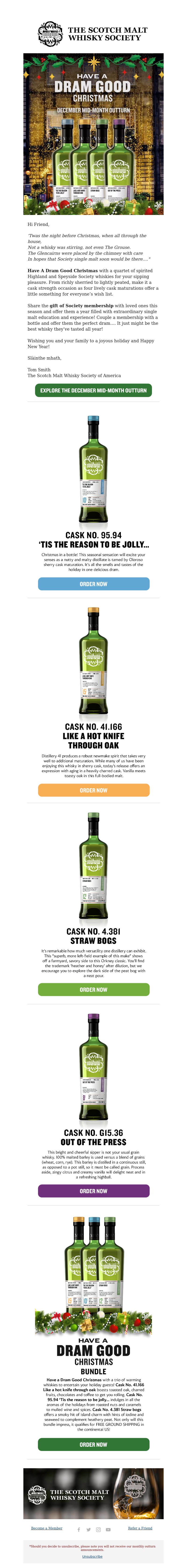Viewport: 187px width, 1568px height.
Task: Open the Twitter icon in footer
Action: pyautogui.click(x=88, y=1530)
